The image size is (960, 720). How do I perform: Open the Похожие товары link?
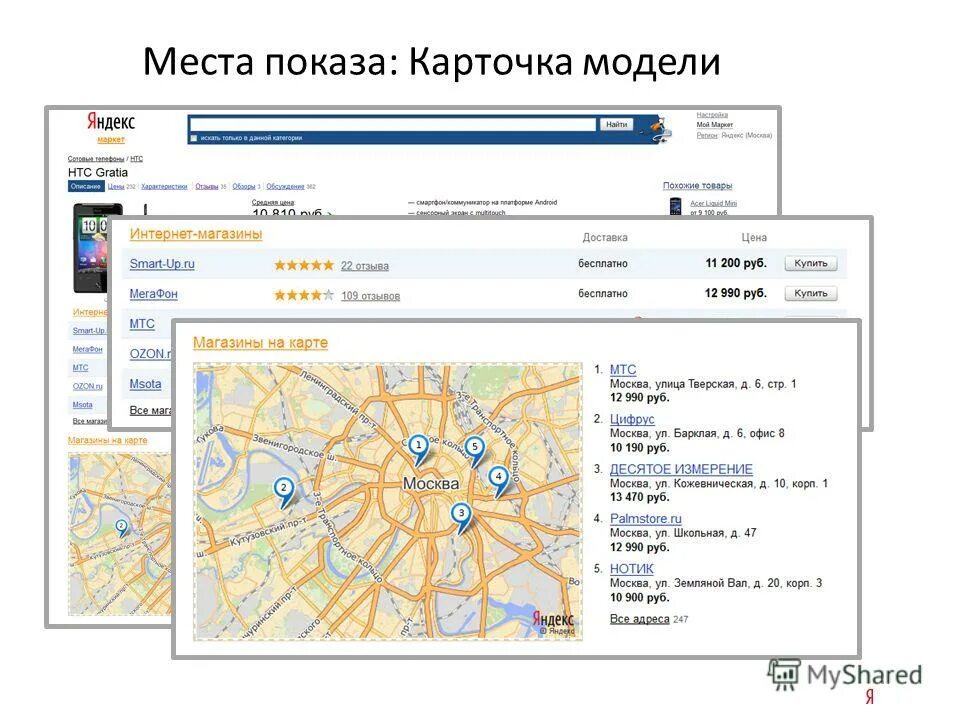coord(699,186)
